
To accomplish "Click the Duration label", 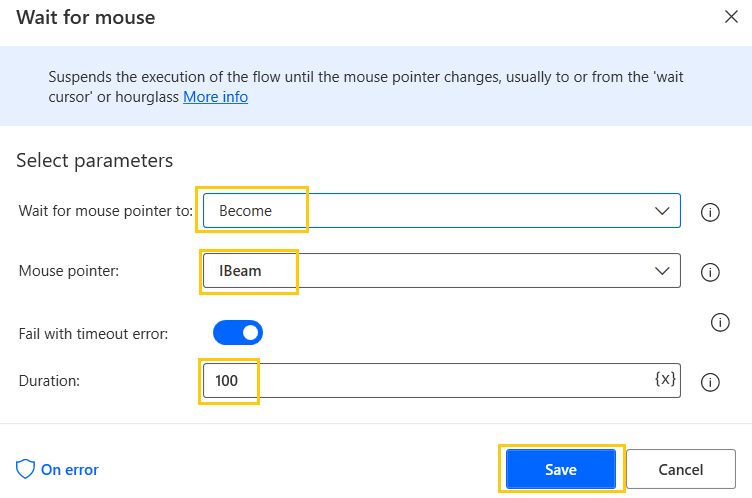I will (48, 381).
